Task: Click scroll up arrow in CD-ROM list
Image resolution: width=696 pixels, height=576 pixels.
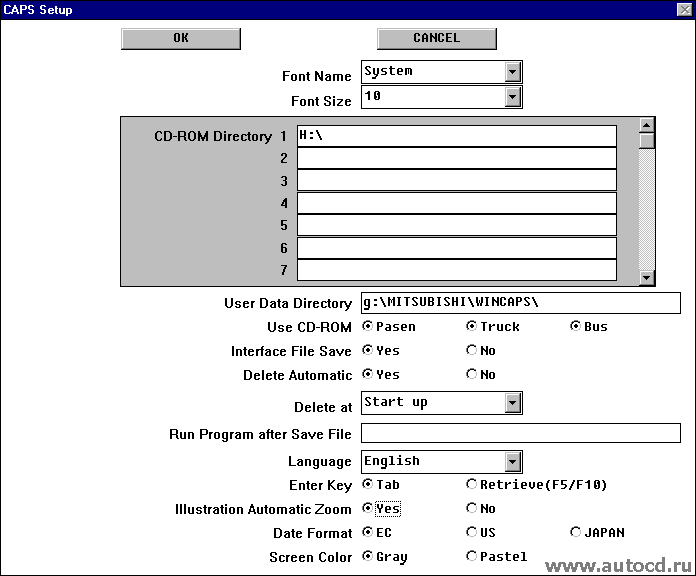Action: point(646,125)
